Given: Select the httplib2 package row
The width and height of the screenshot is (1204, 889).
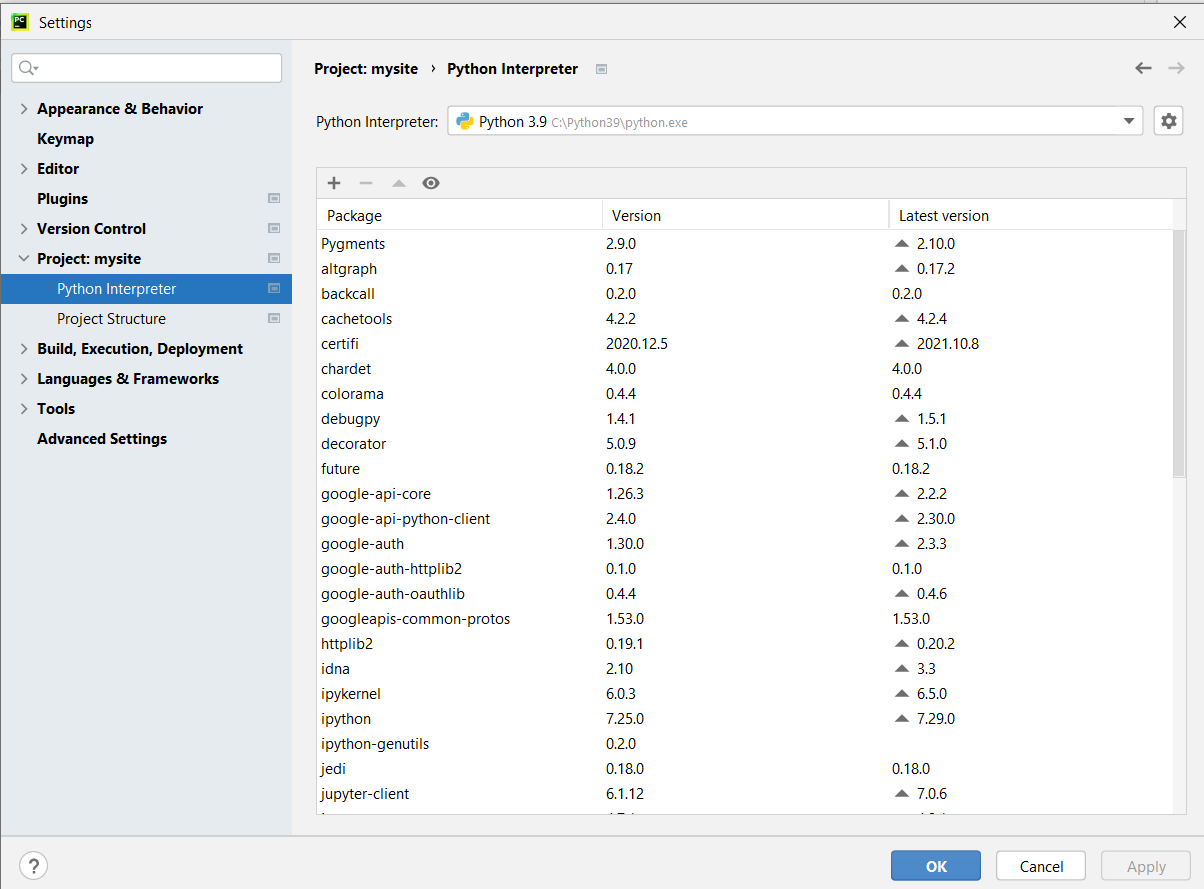Looking at the screenshot, I should [745, 644].
